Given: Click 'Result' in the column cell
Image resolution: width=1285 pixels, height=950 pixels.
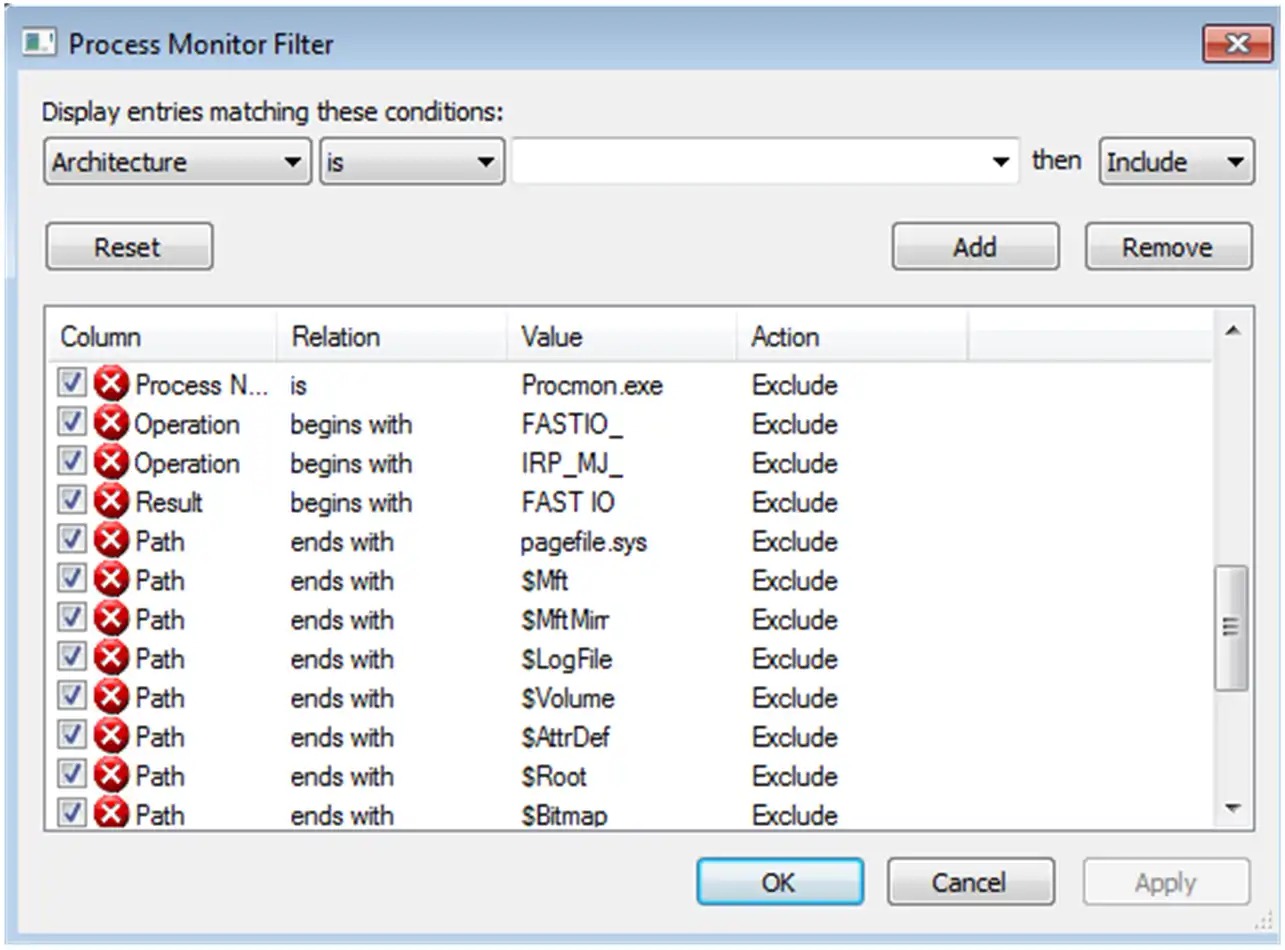Looking at the screenshot, I should coord(168,502).
